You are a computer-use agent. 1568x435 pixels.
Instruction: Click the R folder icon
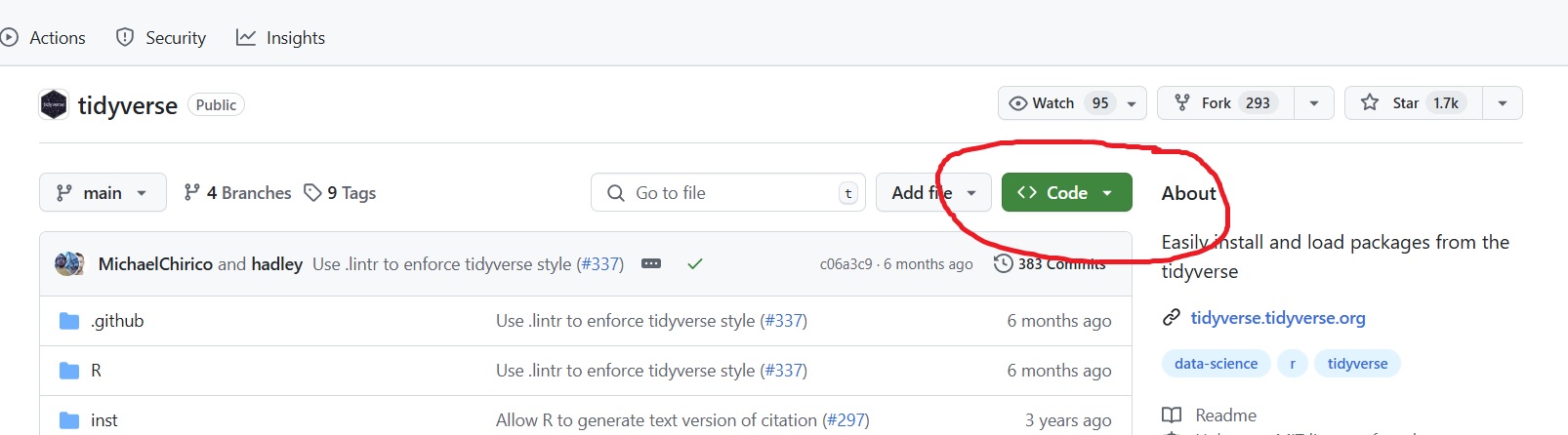(x=69, y=371)
